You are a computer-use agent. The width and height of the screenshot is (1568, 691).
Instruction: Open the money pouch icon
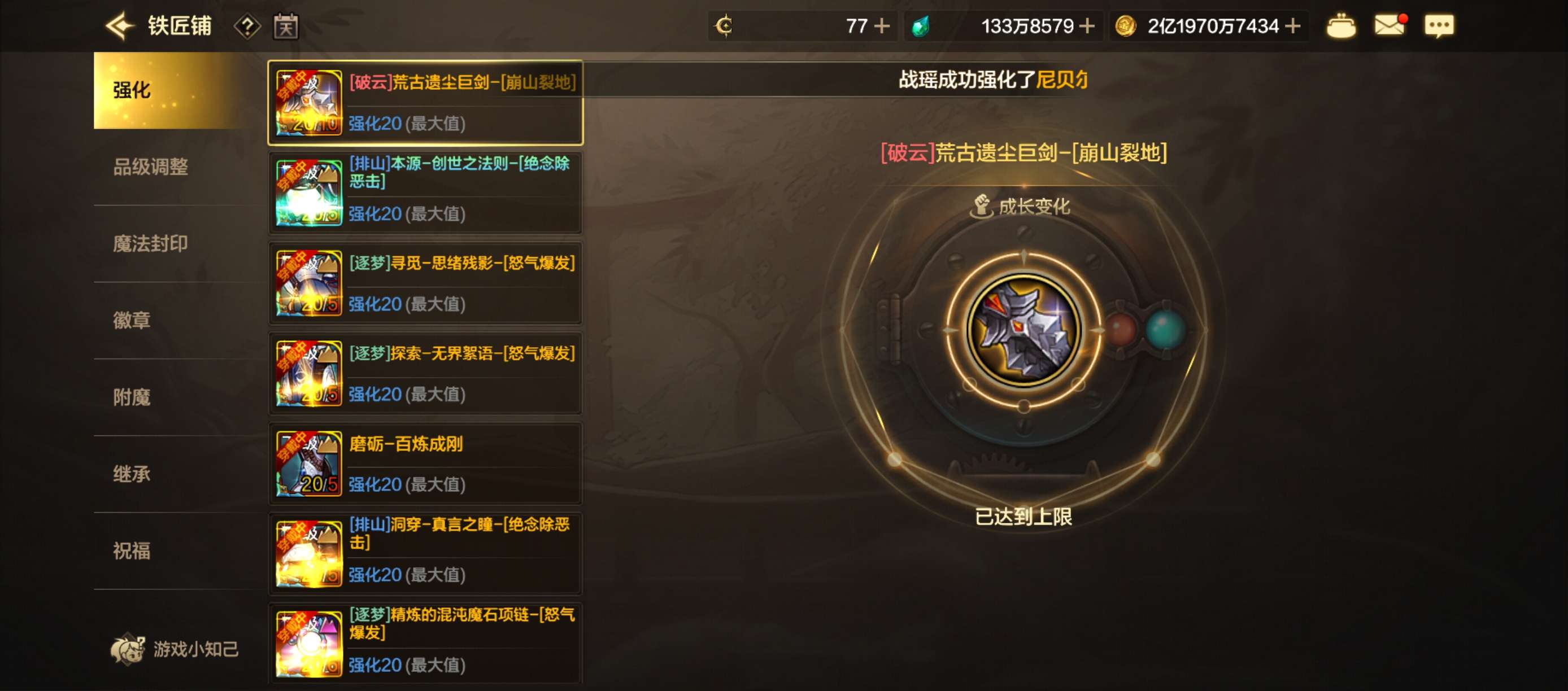[1340, 26]
